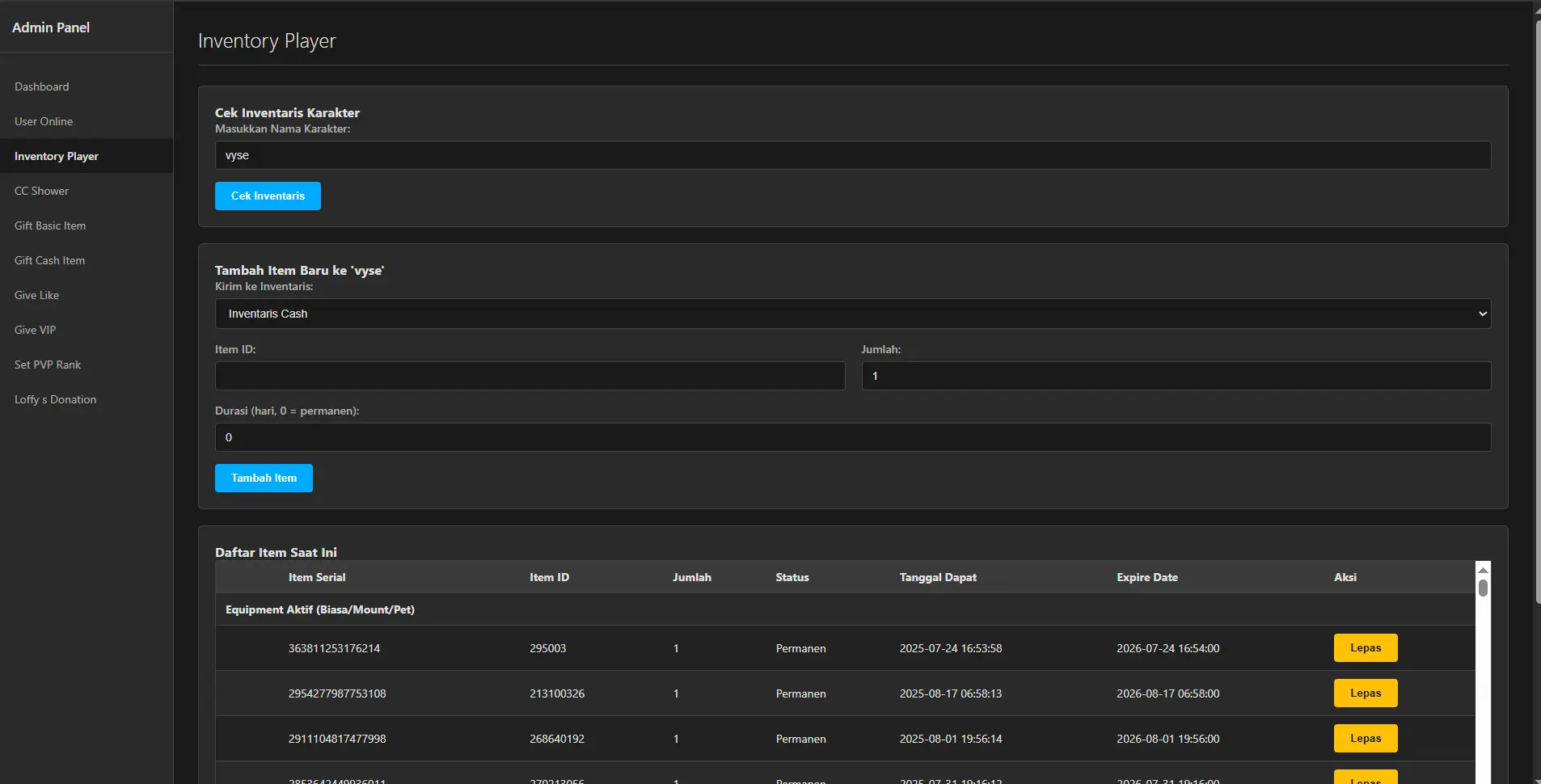The width and height of the screenshot is (1541, 784).
Task: Click the Jumlah column header
Action: pyautogui.click(x=692, y=577)
